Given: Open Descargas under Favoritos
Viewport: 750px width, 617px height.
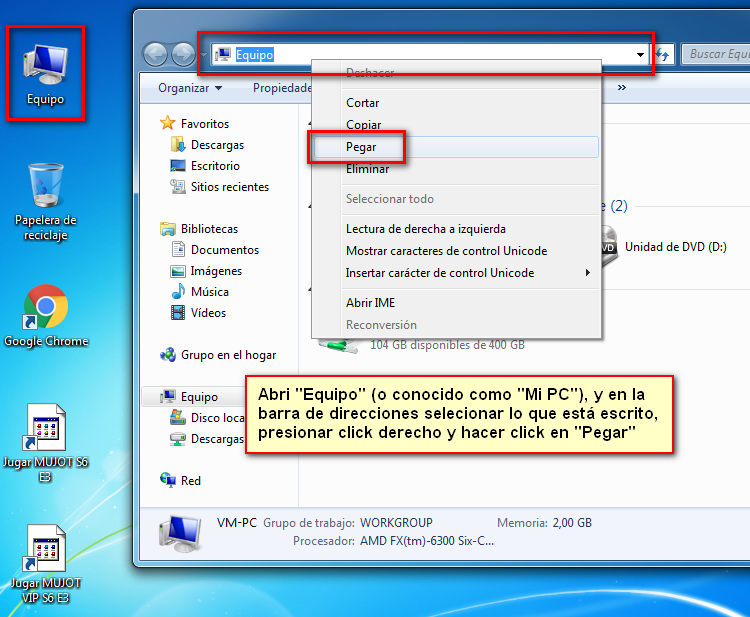Looking at the screenshot, I should click(x=217, y=145).
